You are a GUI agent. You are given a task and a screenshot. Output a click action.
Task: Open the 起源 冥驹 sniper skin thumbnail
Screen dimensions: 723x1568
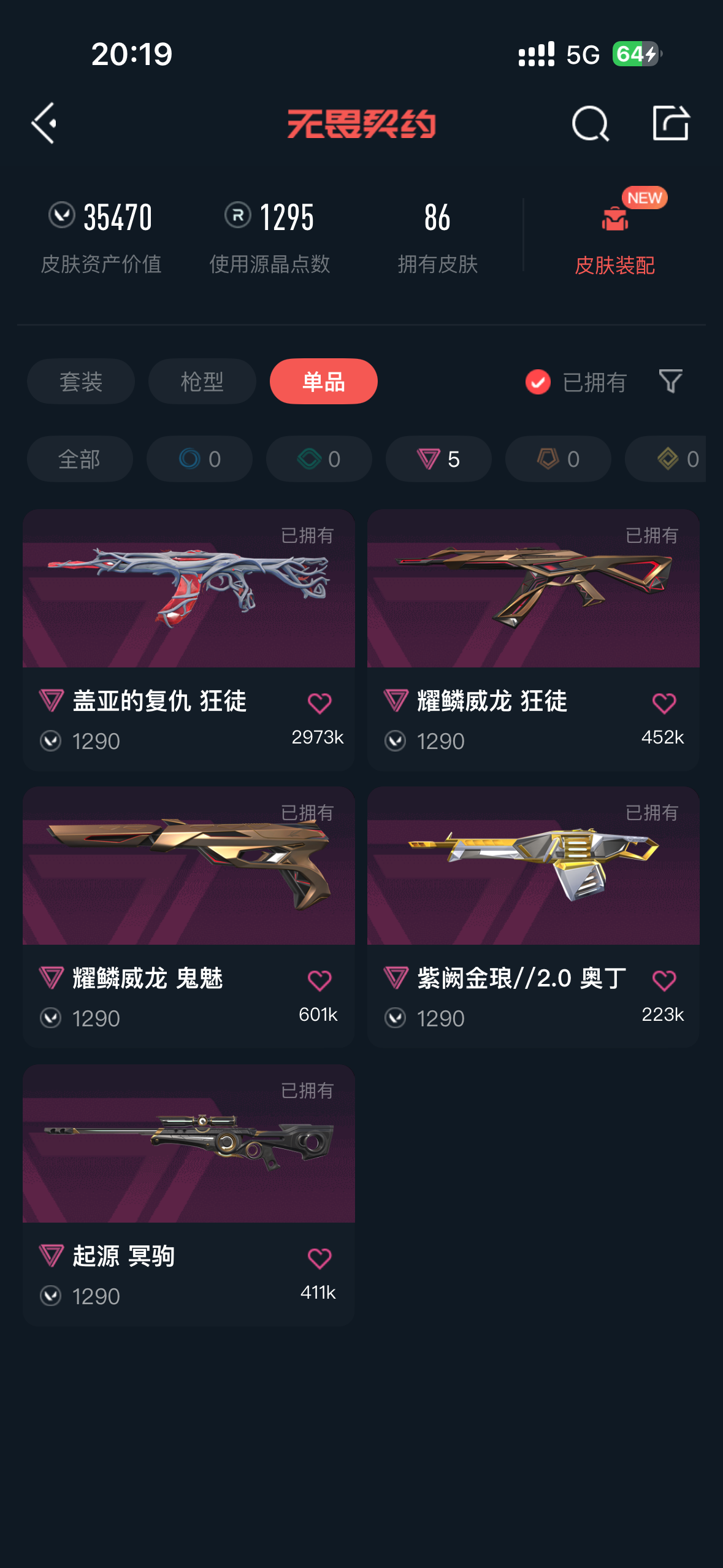point(189,1144)
